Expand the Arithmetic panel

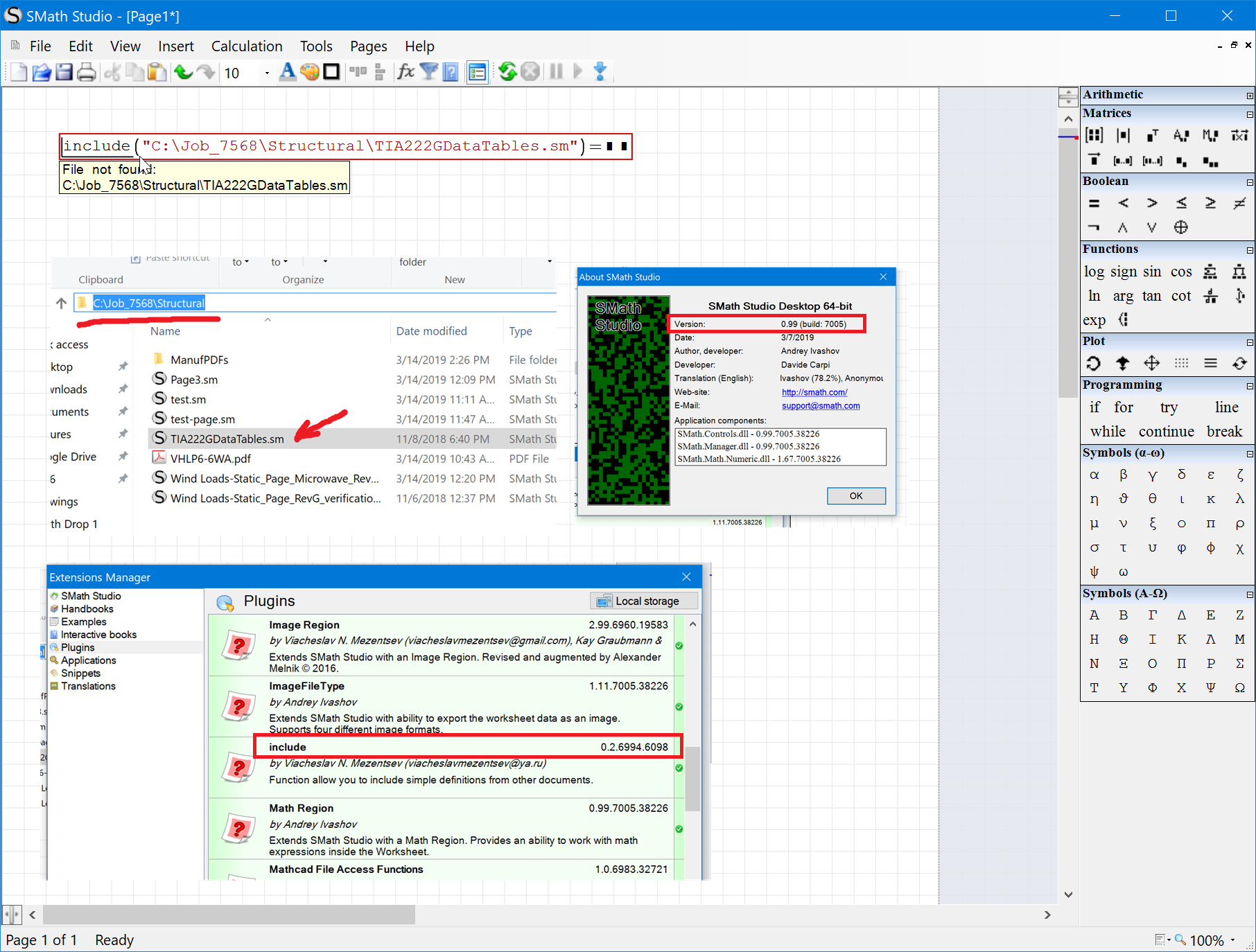click(1250, 96)
